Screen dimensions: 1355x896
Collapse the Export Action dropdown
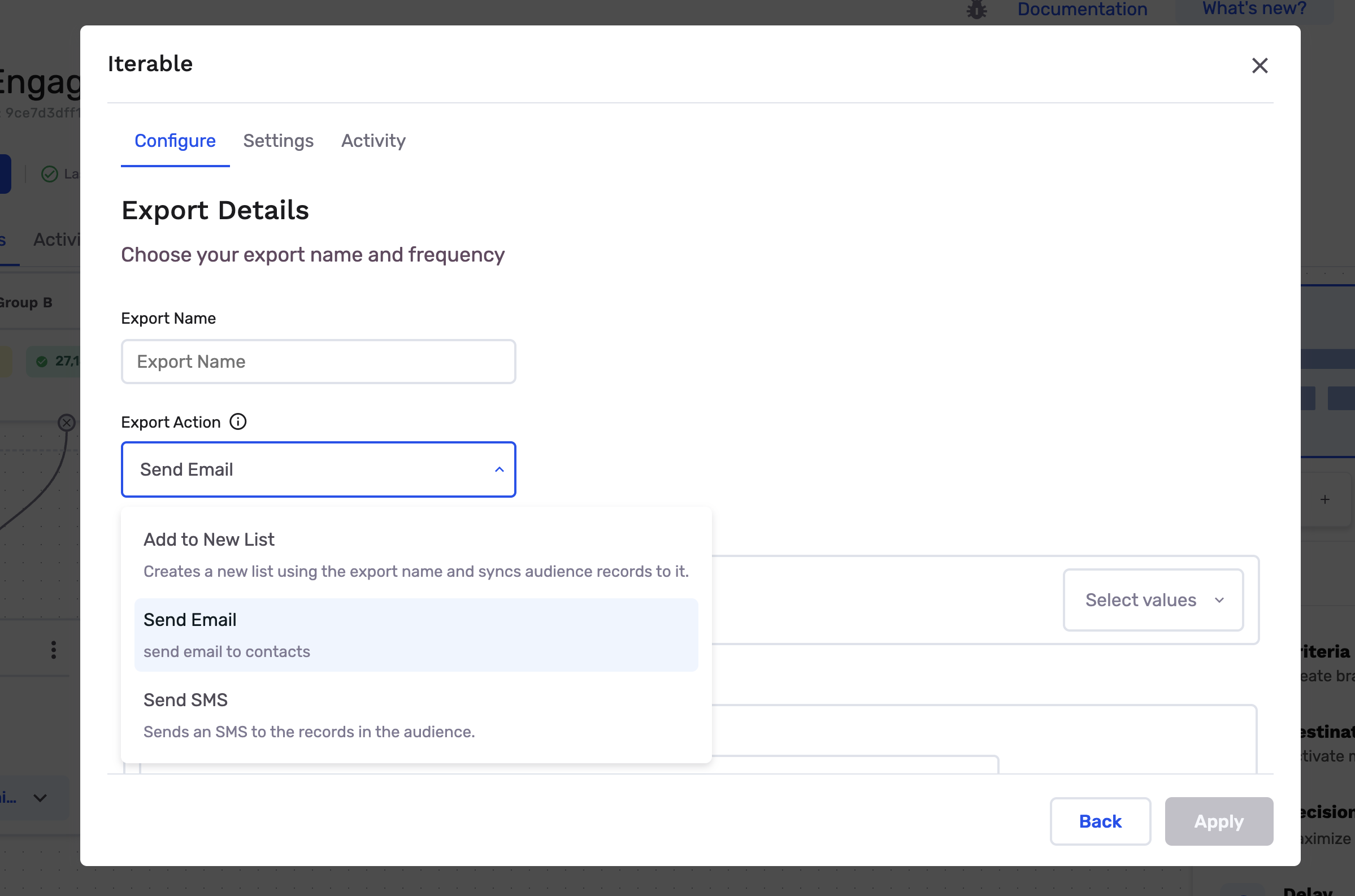coord(499,469)
